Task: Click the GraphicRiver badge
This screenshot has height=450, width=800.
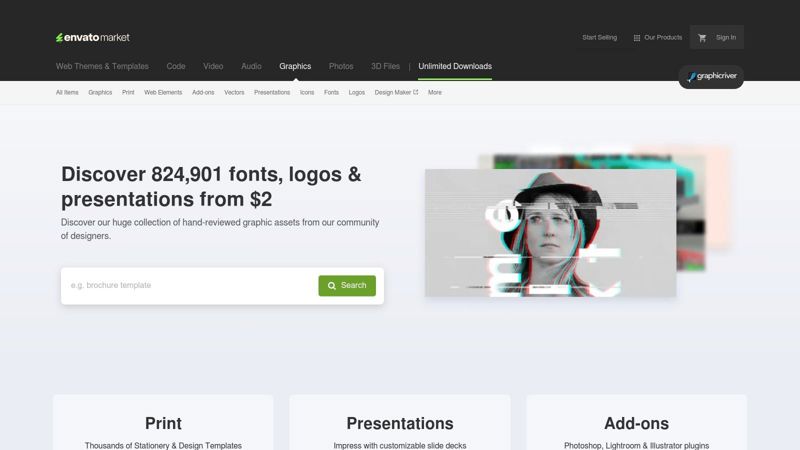Action: coord(711,77)
